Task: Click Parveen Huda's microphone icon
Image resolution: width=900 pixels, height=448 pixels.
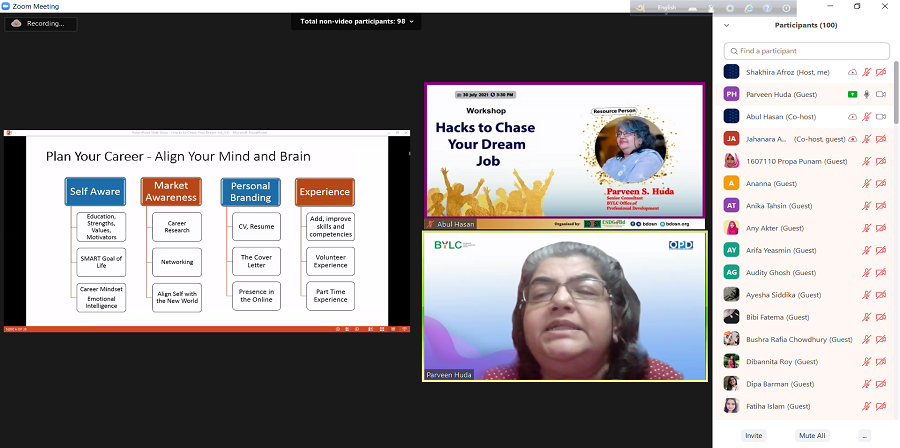Action: pos(866,94)
